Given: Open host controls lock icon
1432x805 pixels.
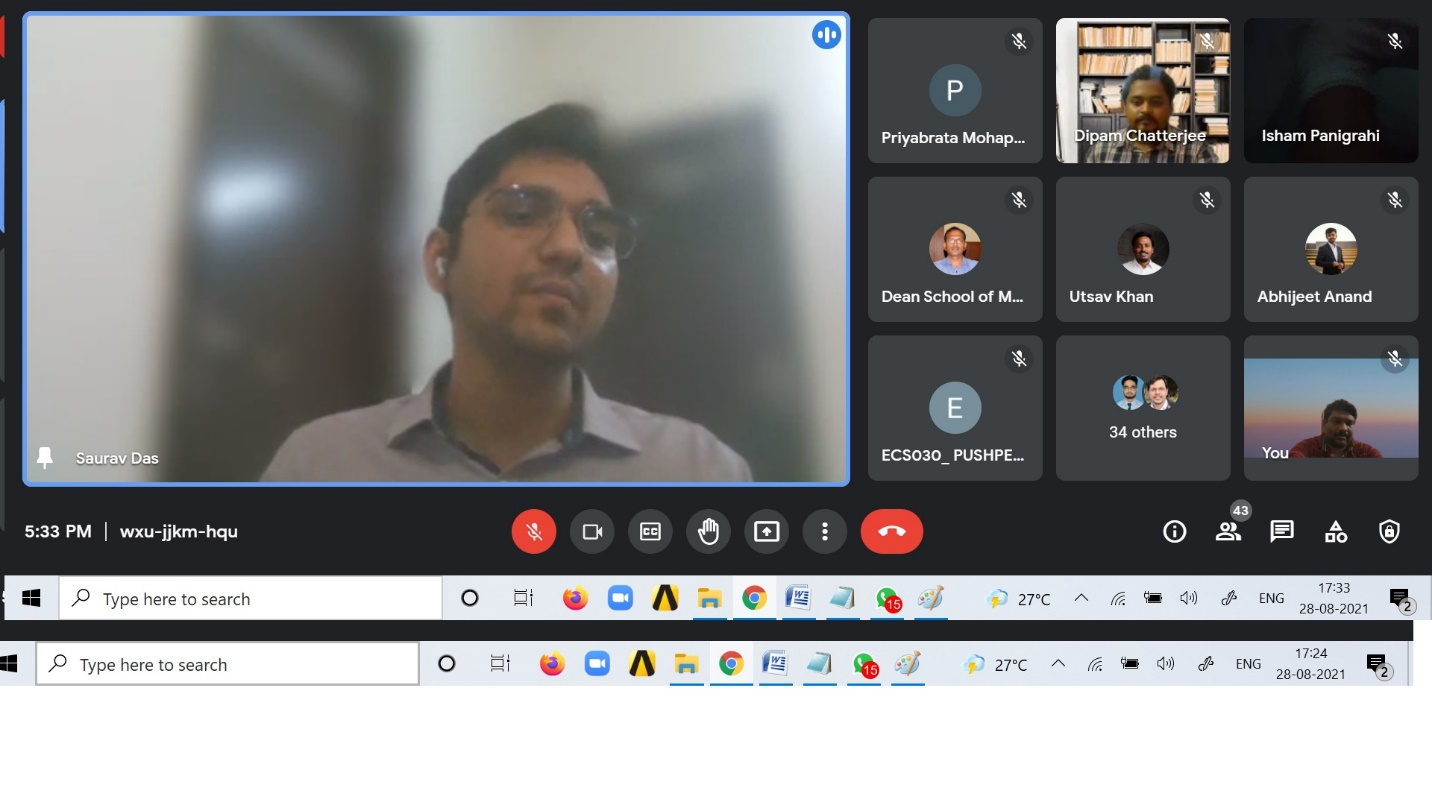Looking at the screenshot, I should coord(1389,532).
